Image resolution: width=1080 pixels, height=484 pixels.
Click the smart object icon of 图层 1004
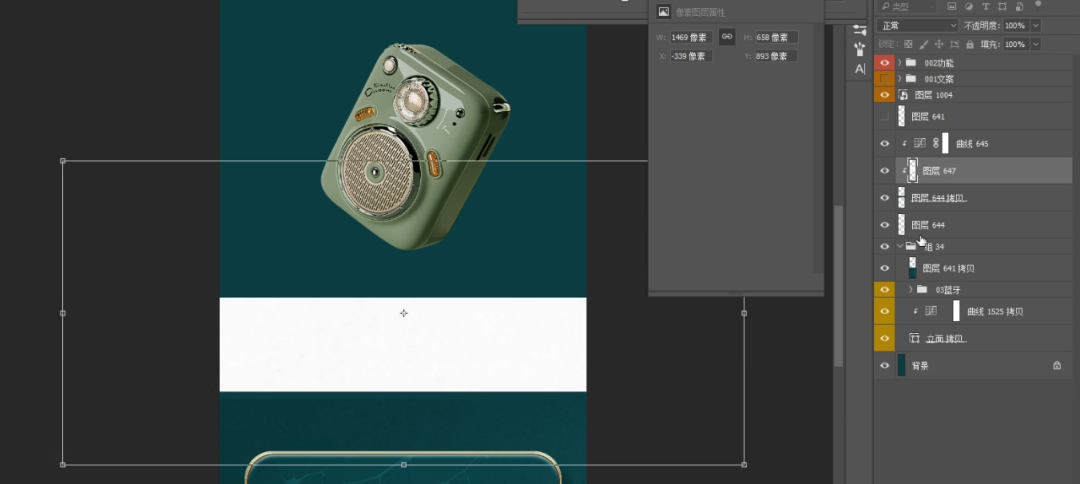pyautogui.click(x=904, y=95)
